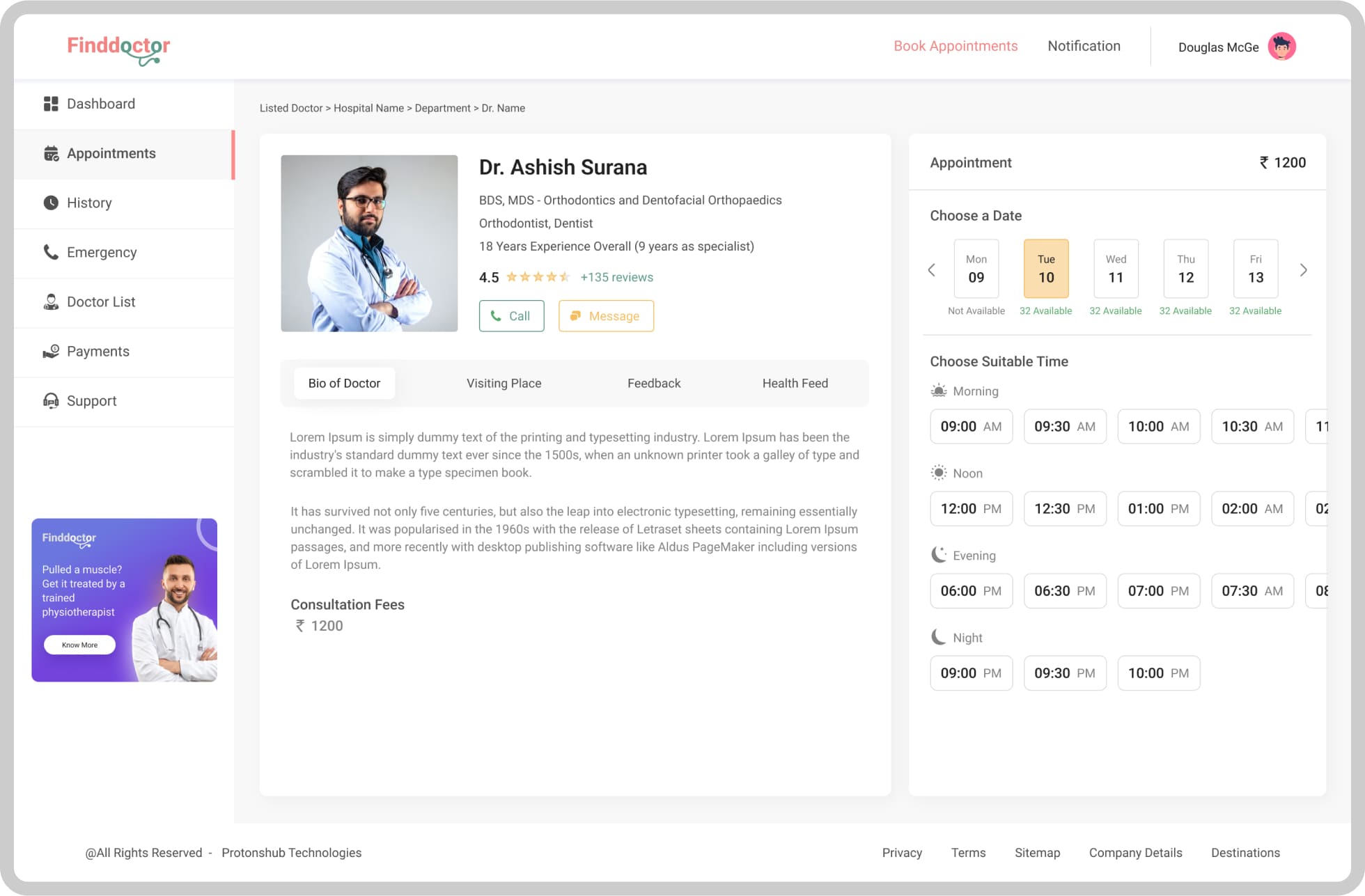Open the Dashboard sidebar item
Screen dimensions: 1365x896
(x=124, y=104)
